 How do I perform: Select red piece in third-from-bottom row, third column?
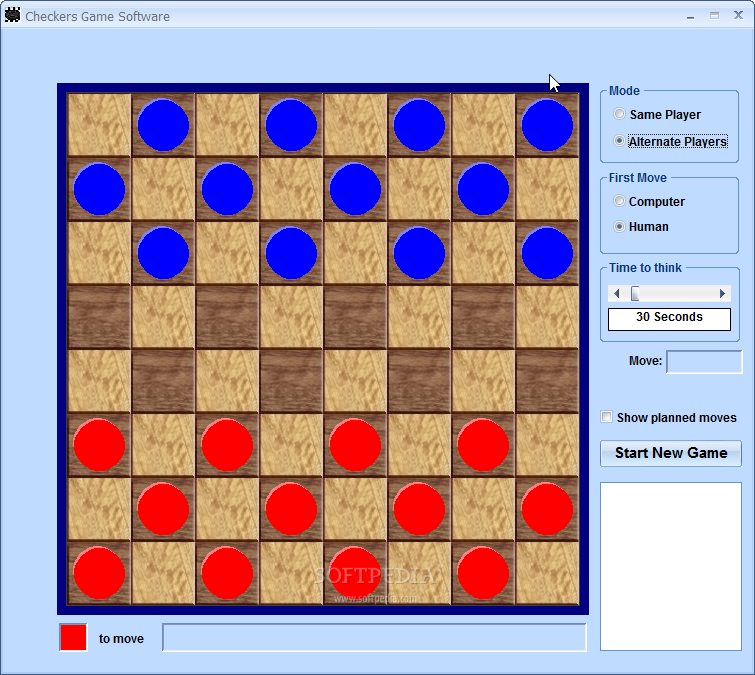(x=227, y=445)
